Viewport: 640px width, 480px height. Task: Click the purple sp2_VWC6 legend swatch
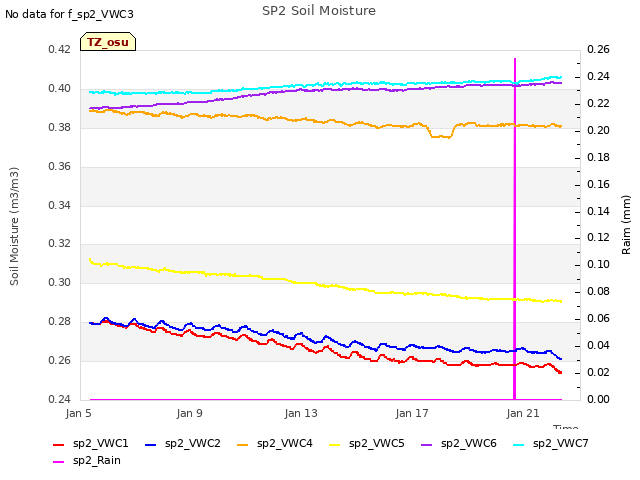(427, 444)
